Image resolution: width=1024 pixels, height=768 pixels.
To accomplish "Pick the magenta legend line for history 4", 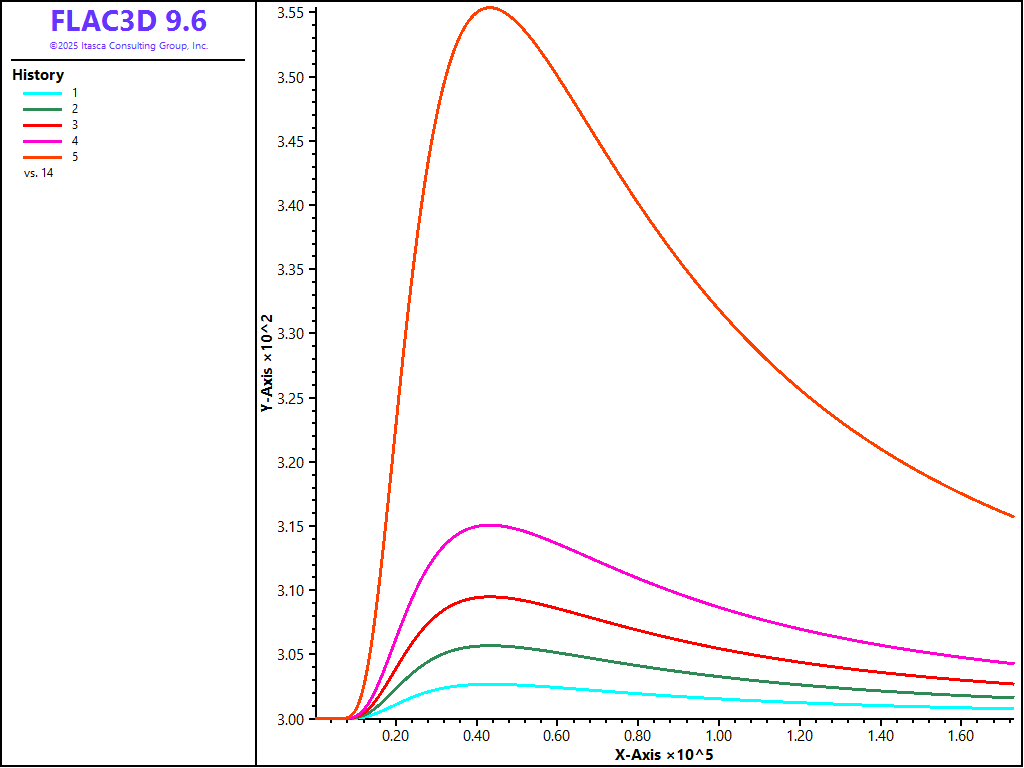I will pyautogui.click(x=43, y=141).
